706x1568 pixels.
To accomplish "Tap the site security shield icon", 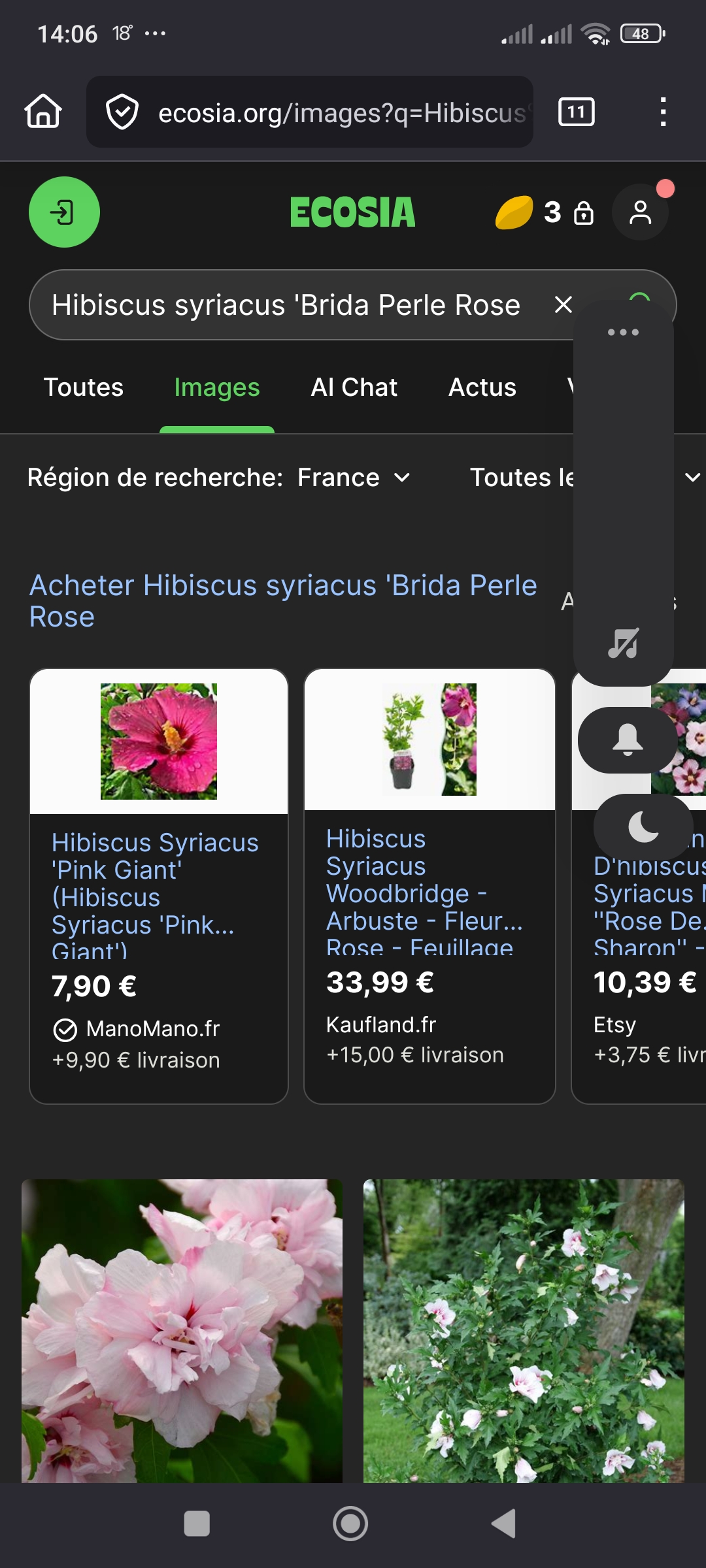I will click(x=122, y=112).
